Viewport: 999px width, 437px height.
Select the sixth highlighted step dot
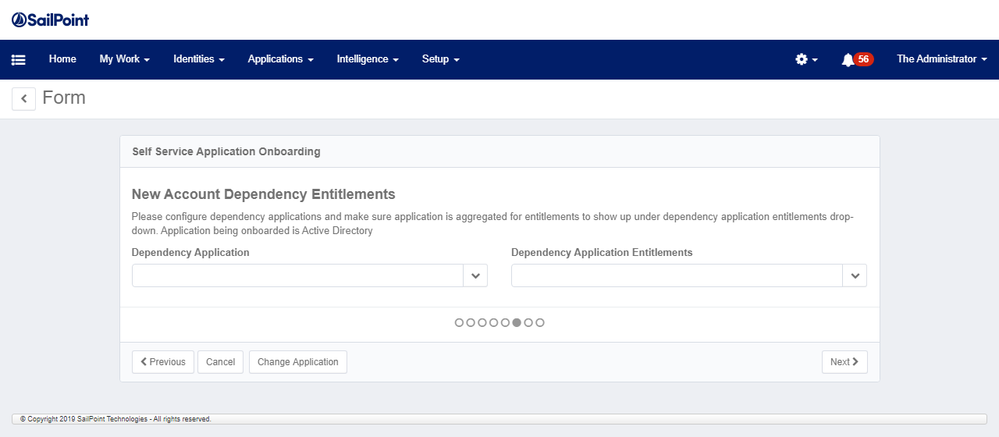click(517, 322)
